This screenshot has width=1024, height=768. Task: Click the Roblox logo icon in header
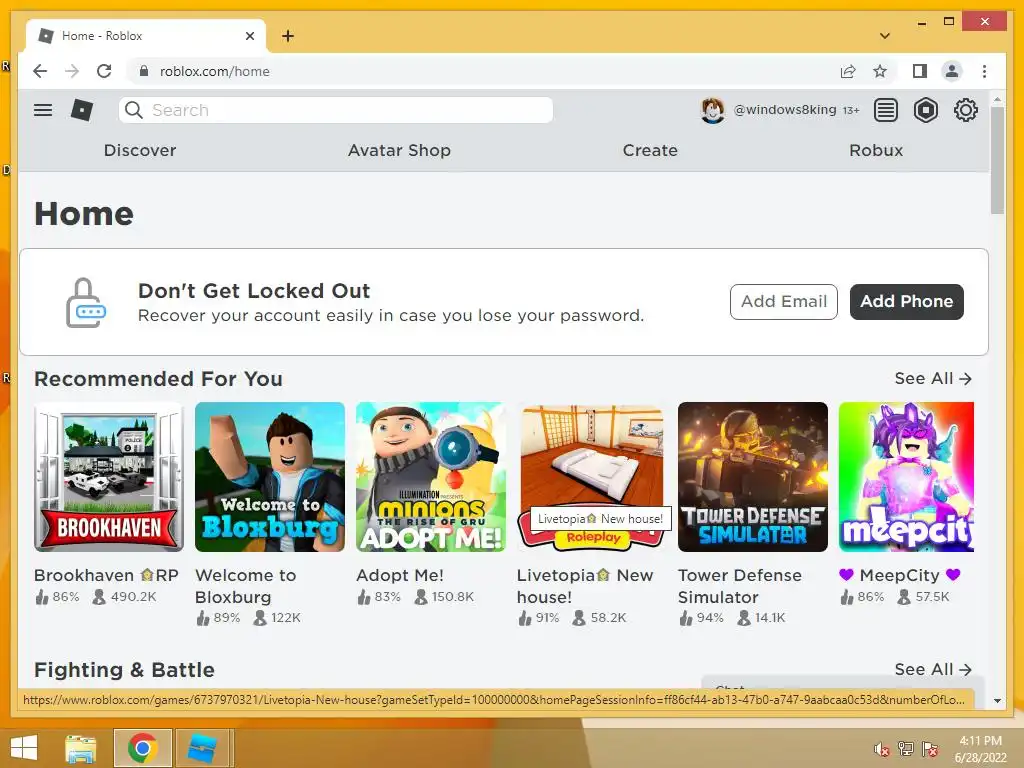tap(82, 110)
